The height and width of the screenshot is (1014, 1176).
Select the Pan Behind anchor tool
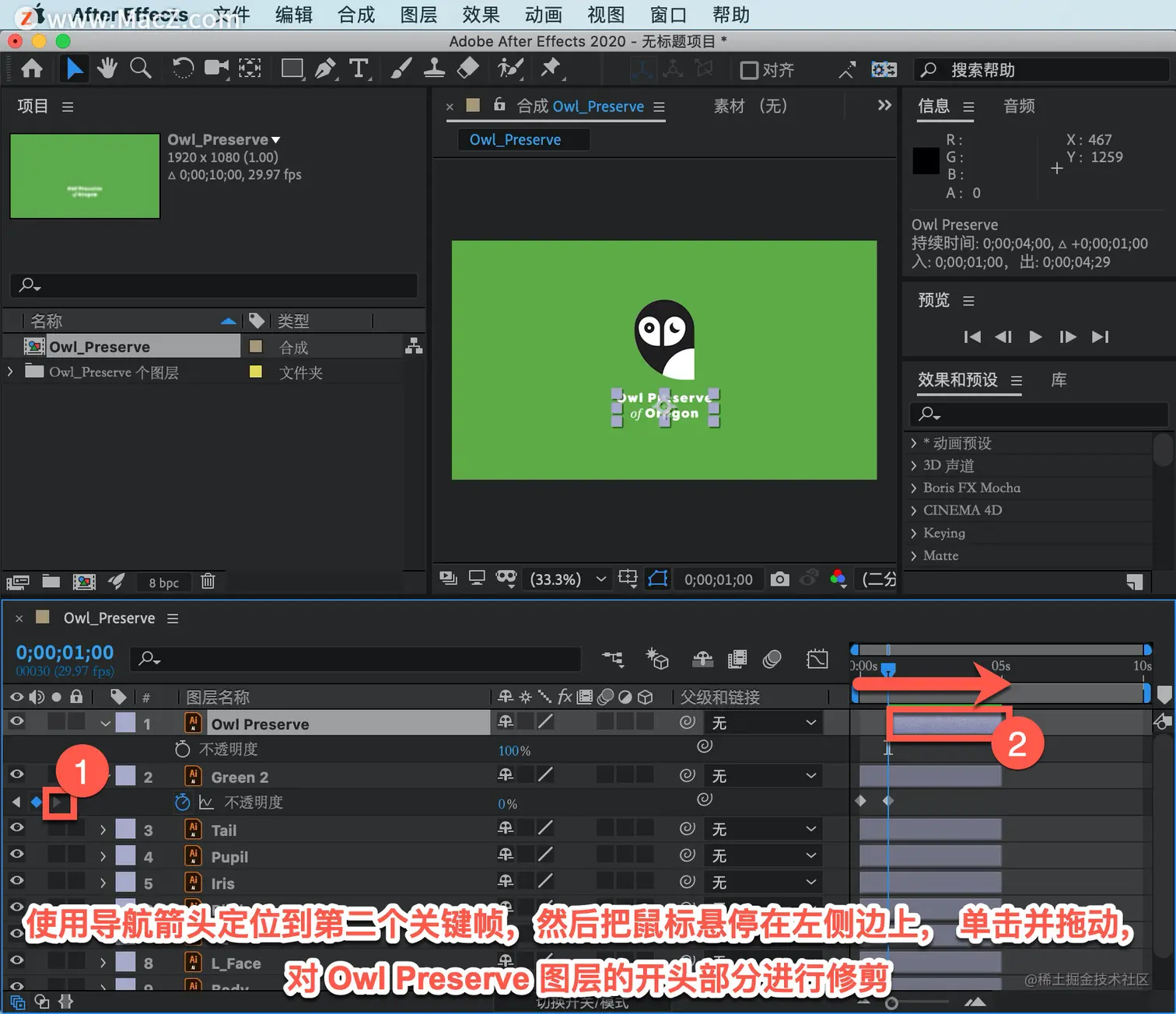point(250,69)
